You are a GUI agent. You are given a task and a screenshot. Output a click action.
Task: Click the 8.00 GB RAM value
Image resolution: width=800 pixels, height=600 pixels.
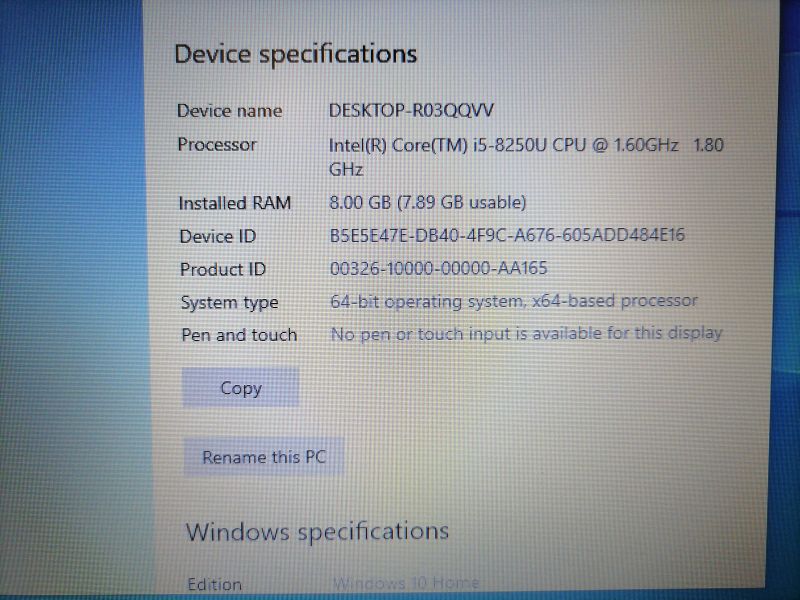428,203
